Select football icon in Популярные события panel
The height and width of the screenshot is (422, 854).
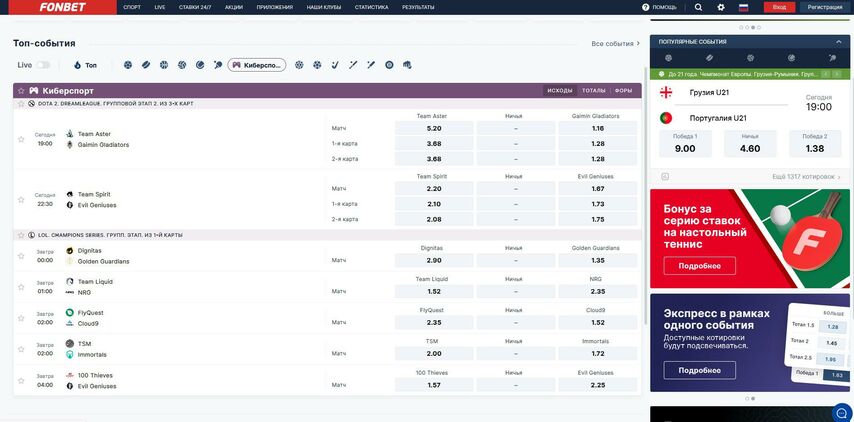click(x=668, y=57)
